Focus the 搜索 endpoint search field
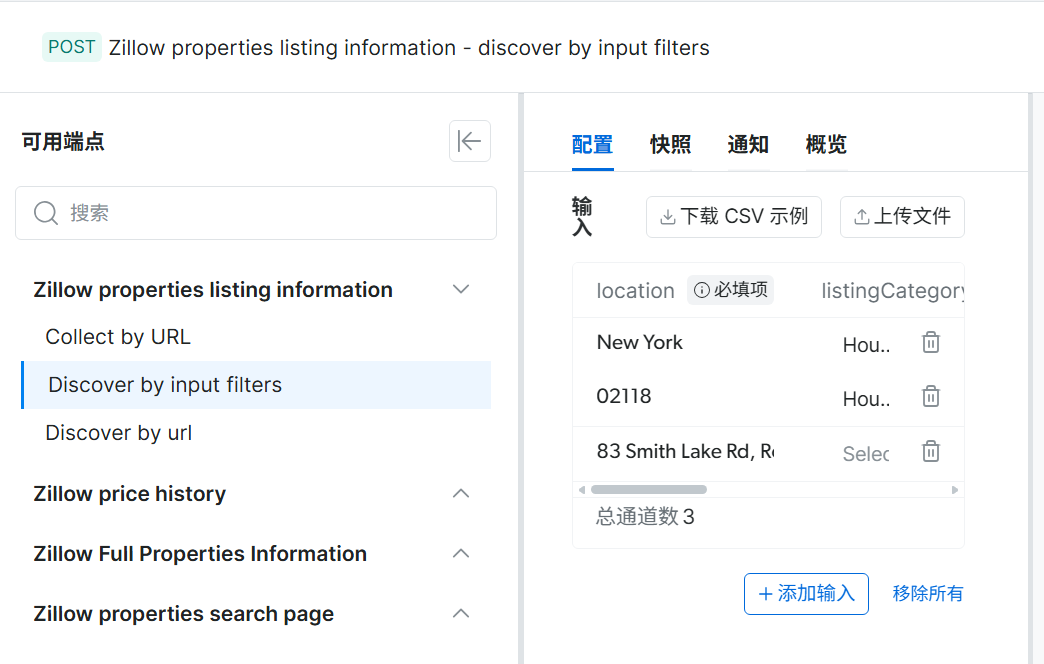The image size is (1044, 664). click(x=256, y=213)
